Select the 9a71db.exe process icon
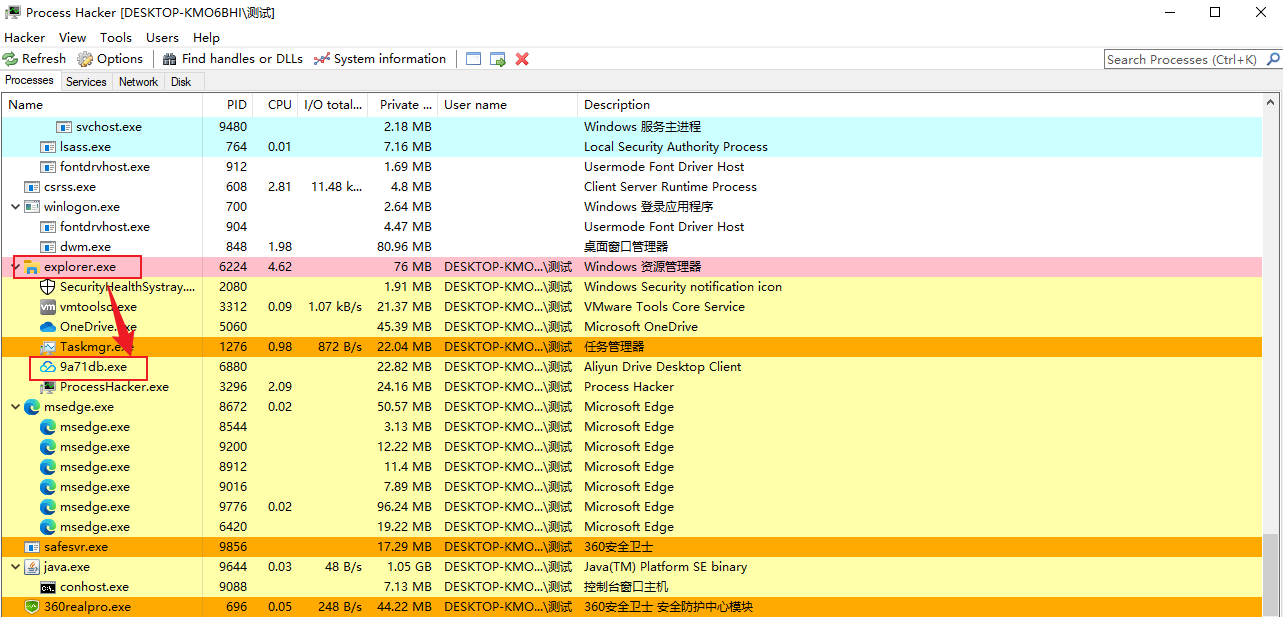The image size is (1283, 617). (48, 367)
